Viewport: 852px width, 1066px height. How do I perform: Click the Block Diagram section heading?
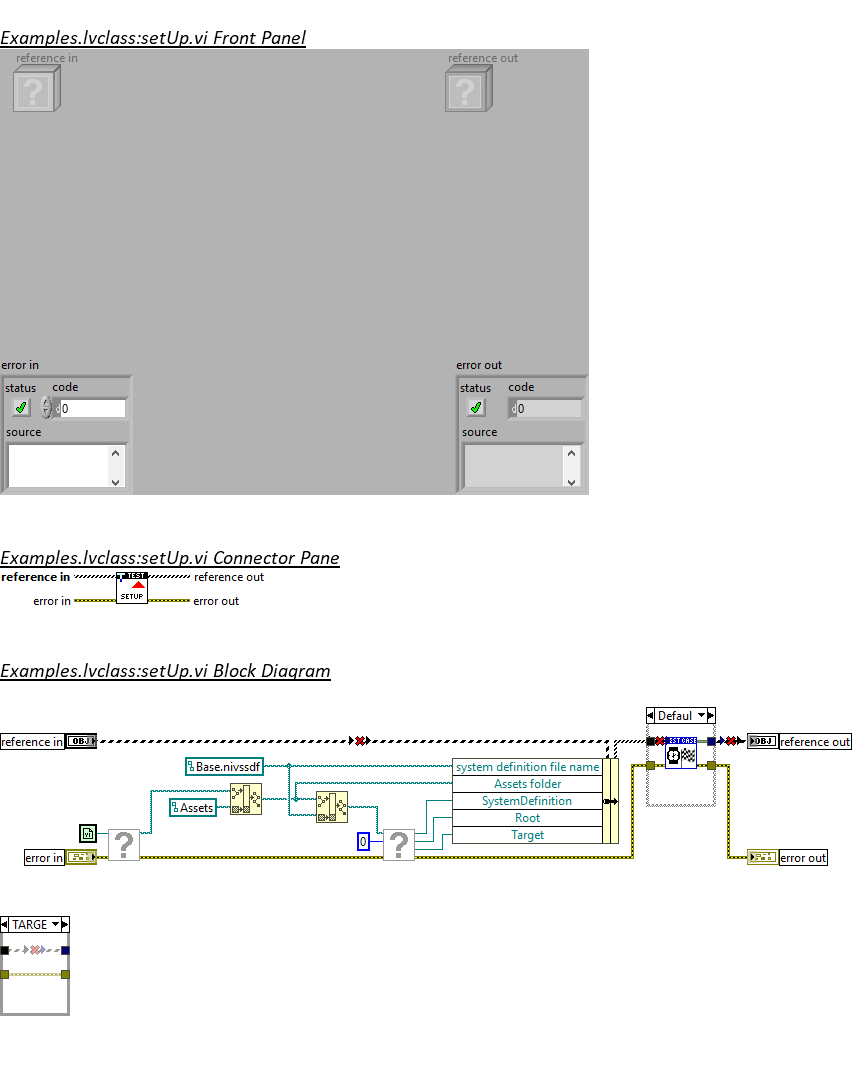click(x=165, y=670)
